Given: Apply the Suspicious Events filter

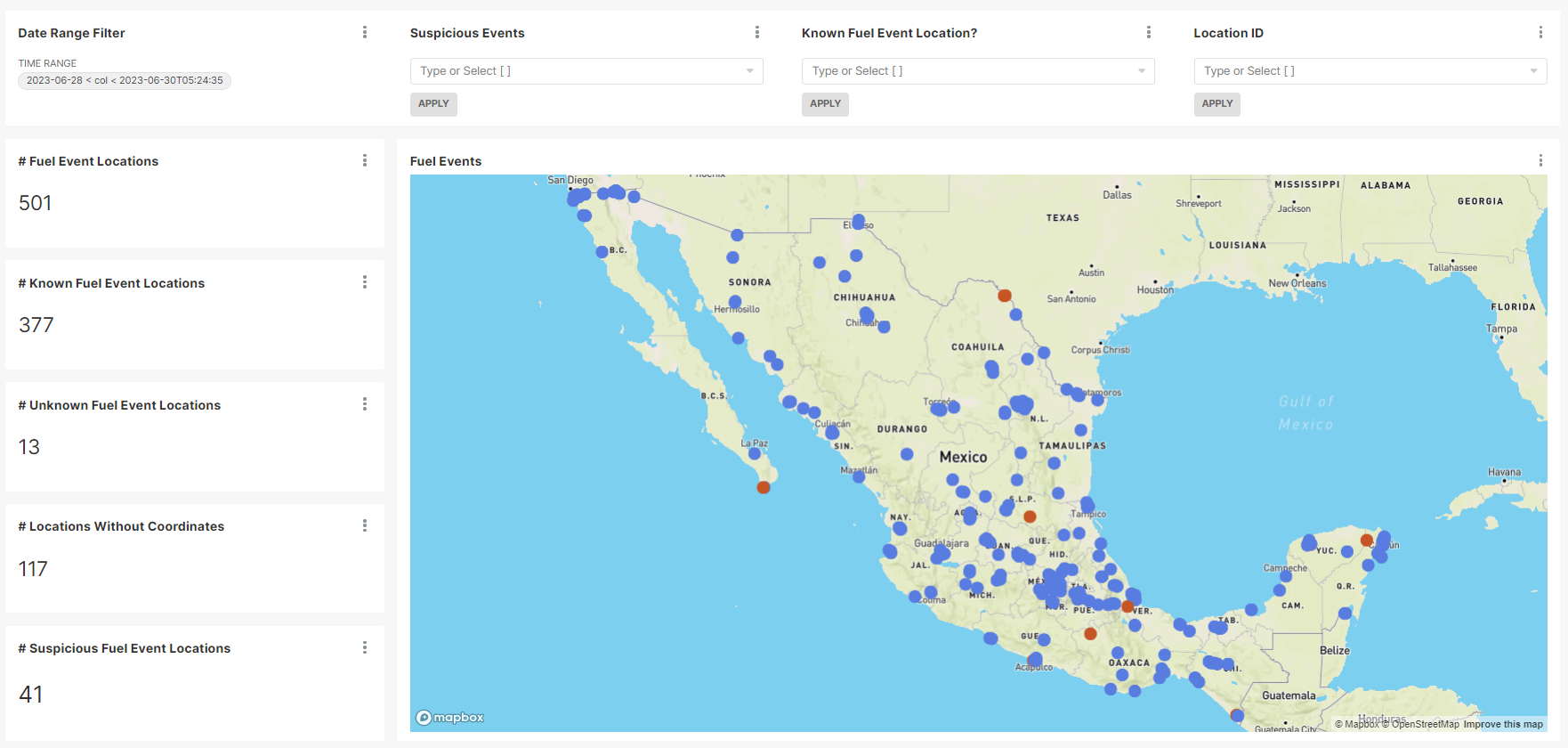Looking at the screenshot, I should 433,104.
